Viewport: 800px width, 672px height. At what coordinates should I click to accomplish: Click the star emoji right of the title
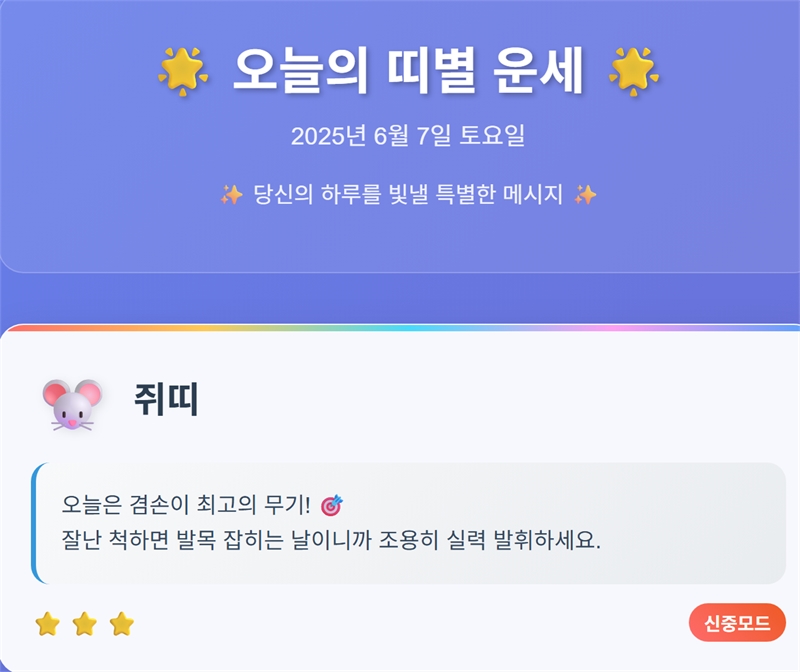pos(633,72)
